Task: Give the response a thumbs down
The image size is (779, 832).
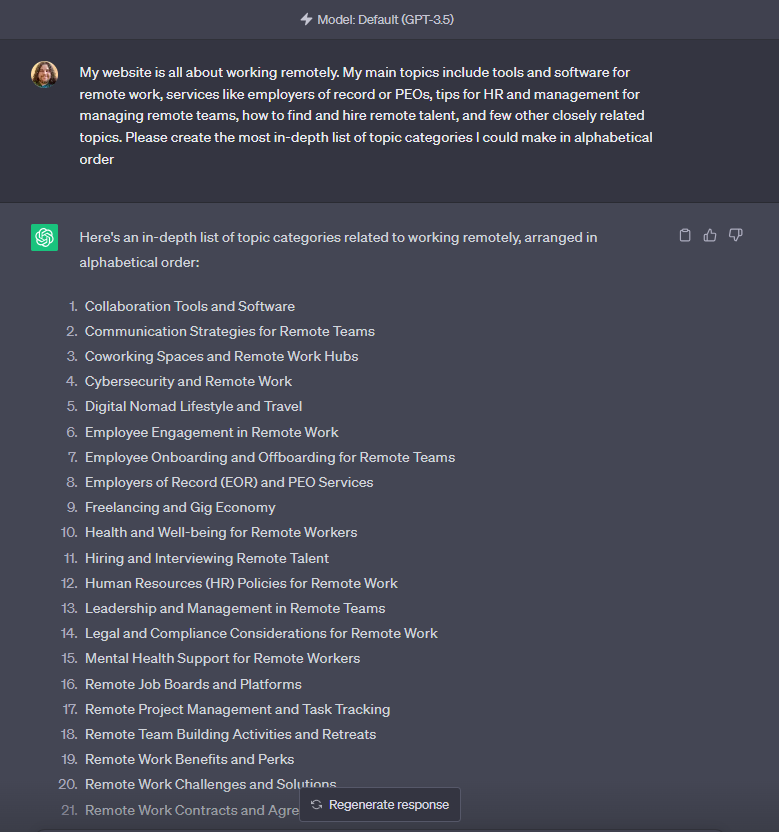Action: coord(736,235)
